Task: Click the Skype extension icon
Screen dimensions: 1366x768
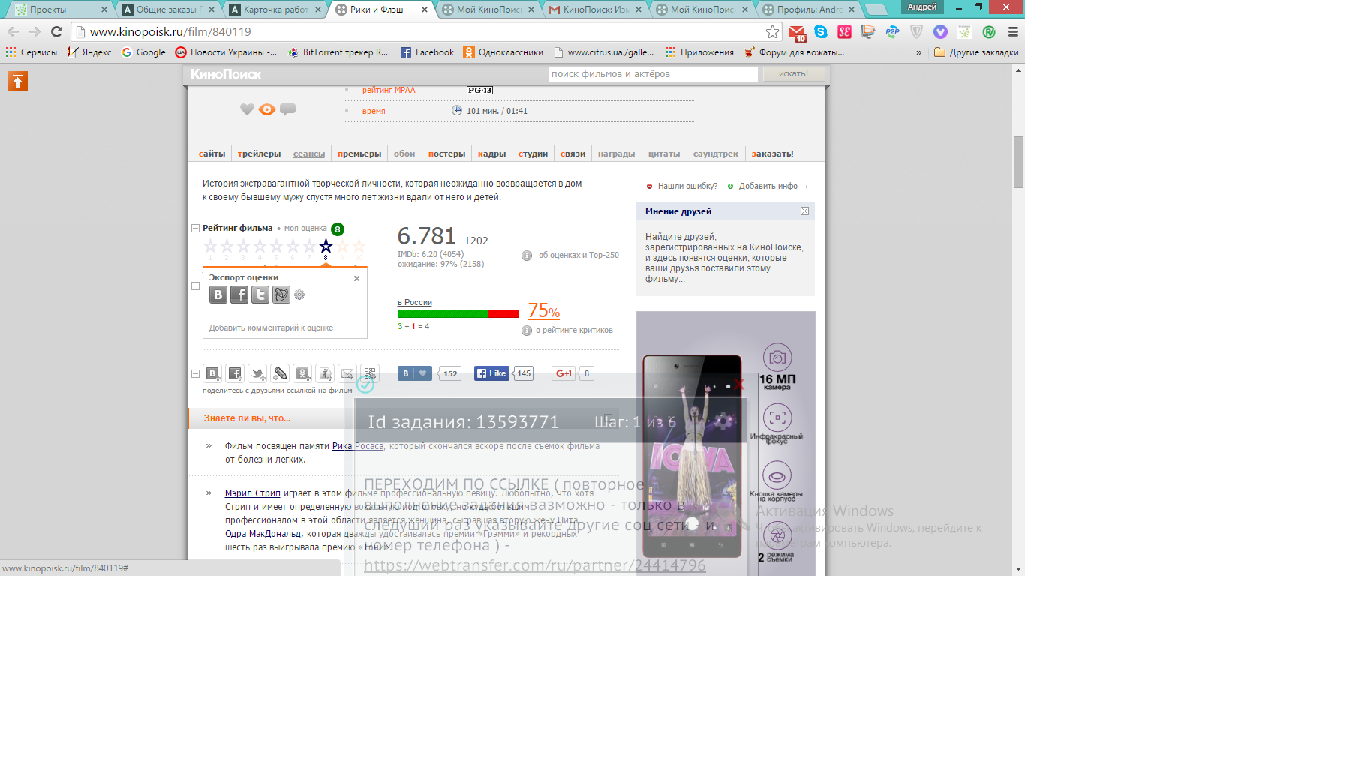Action: [x=821, y=32]
